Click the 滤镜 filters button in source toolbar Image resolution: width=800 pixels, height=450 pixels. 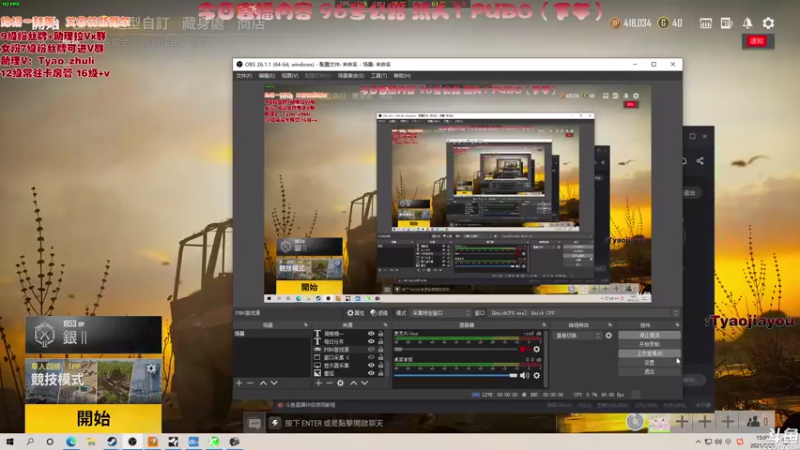click(379, 313)
